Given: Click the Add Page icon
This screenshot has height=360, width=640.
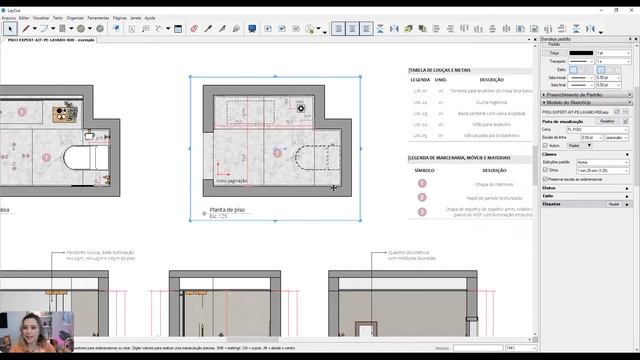Looking at the screenshot, I should tap(268, 29).
